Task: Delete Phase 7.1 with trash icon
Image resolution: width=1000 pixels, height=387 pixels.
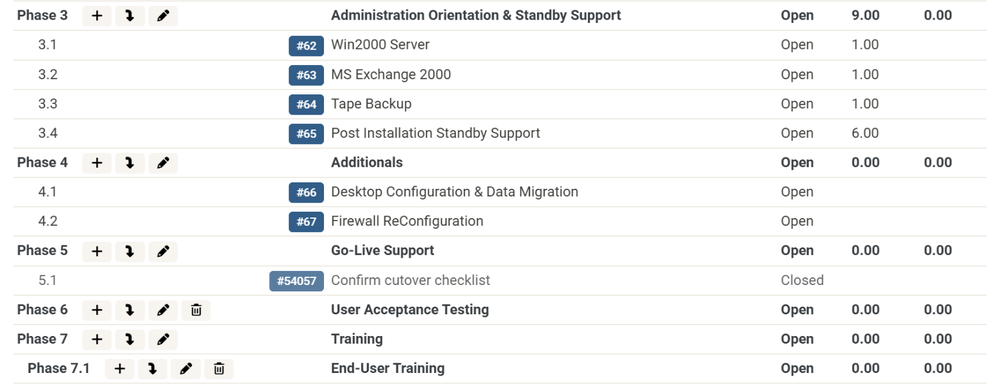Action: (219, 369)
